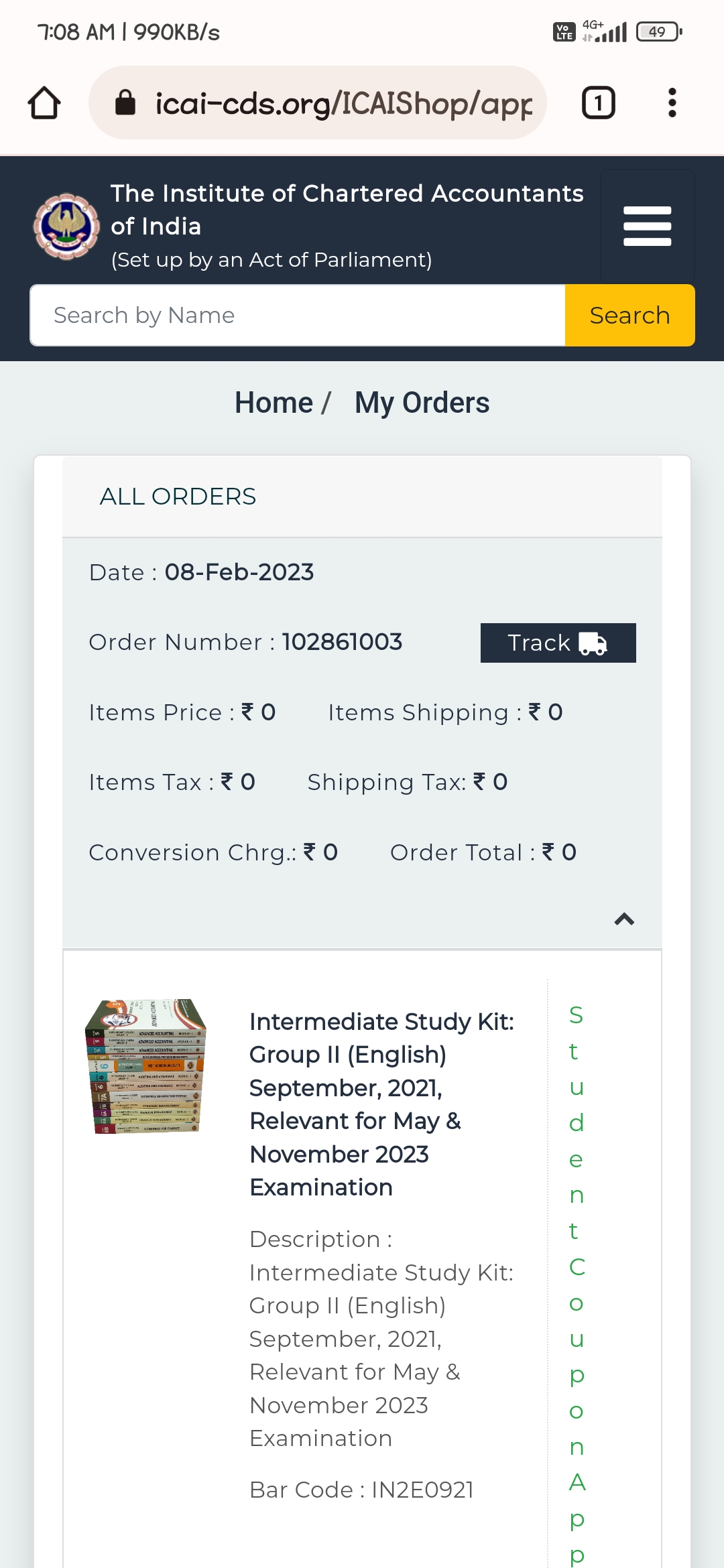The image size is (724, 1568).
Task: Open Intermediate Study Kit product title
Action: coord(381,1104)
